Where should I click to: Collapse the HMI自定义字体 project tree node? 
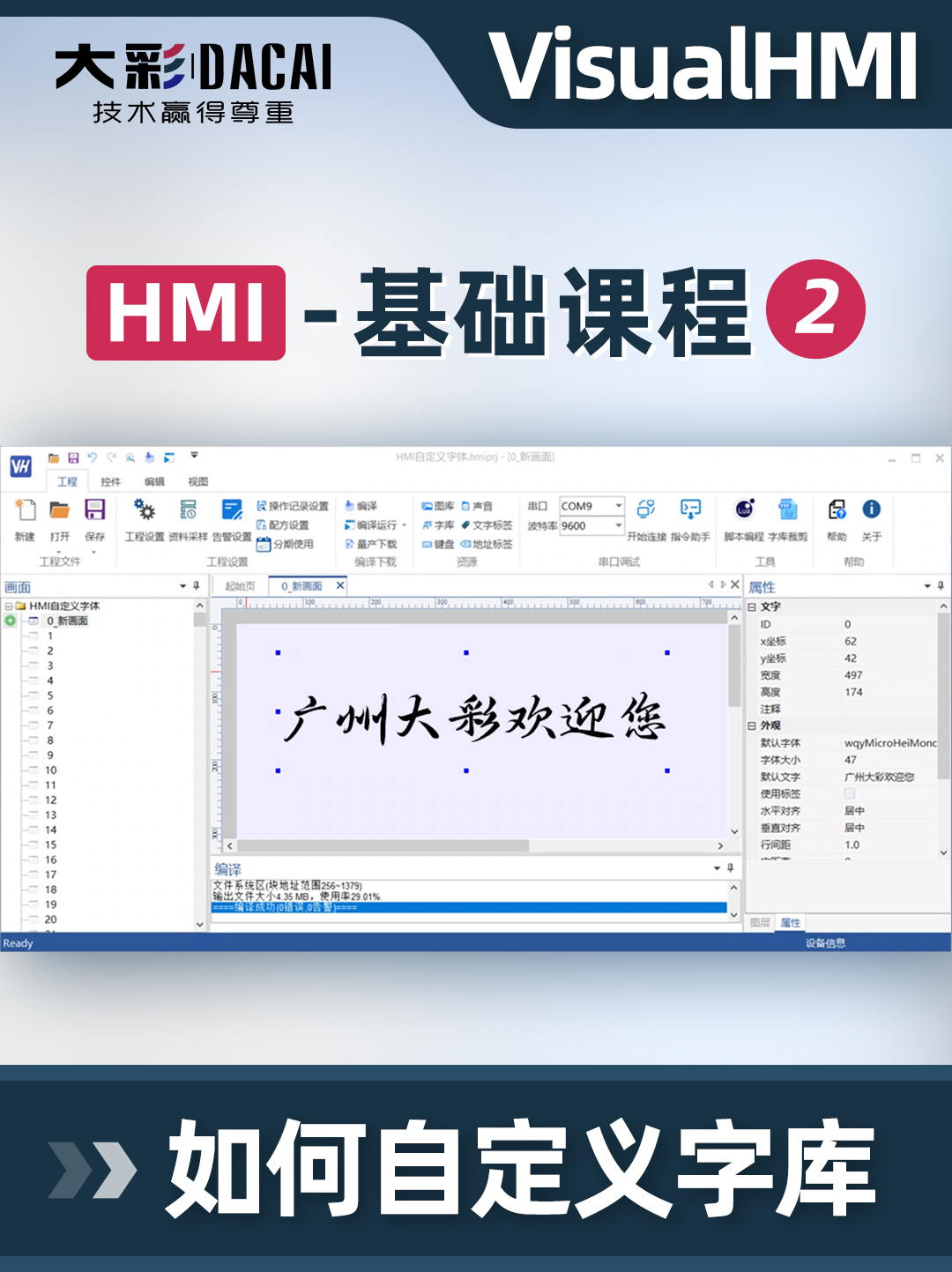tap(9, 606)
